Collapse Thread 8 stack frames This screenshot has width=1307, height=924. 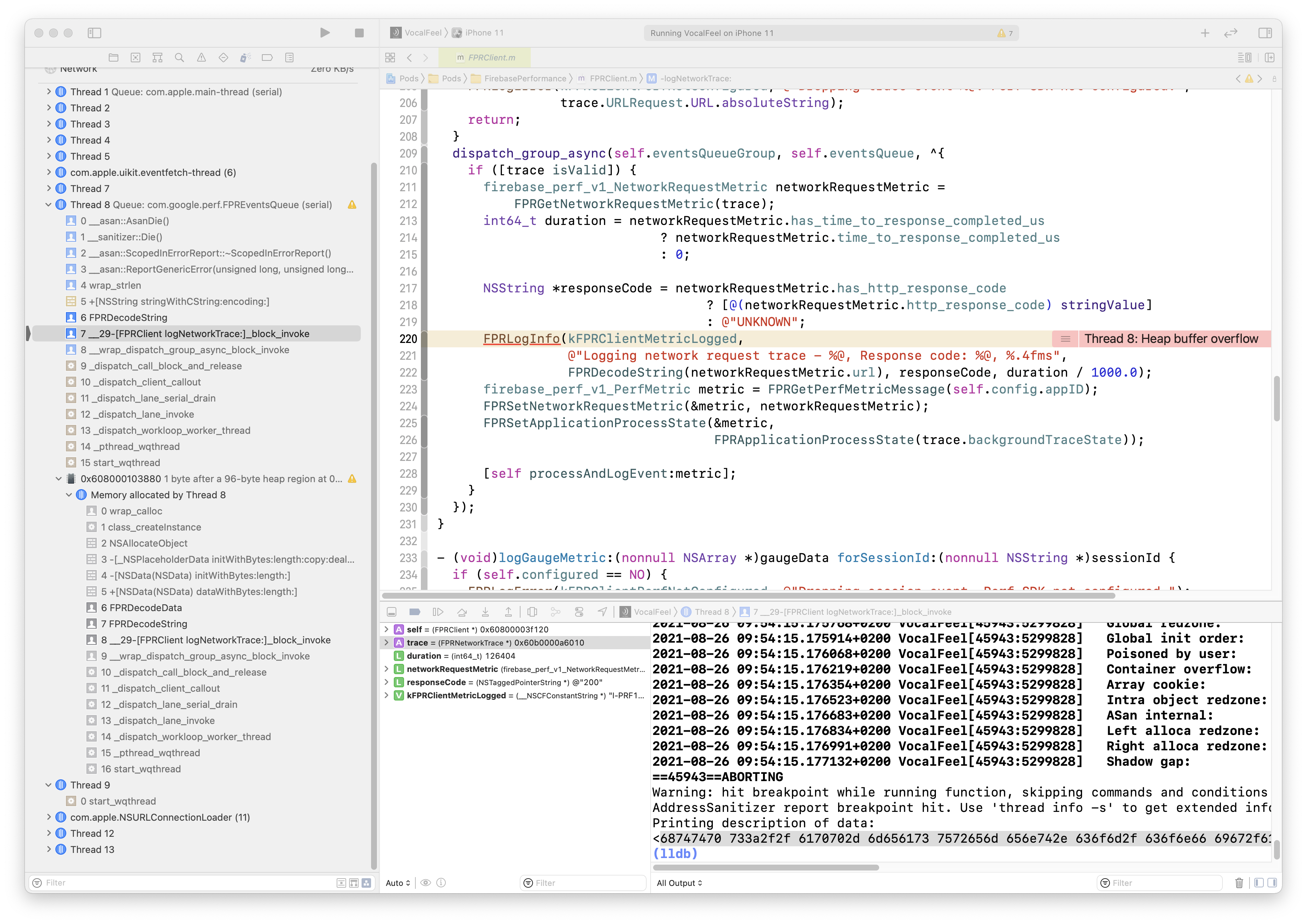pyautogui.click(x=48, y=204)
